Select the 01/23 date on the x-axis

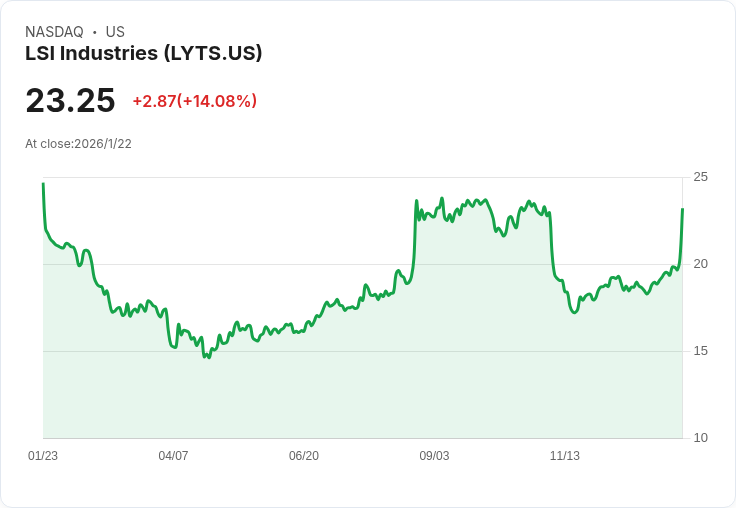(43, 456)
